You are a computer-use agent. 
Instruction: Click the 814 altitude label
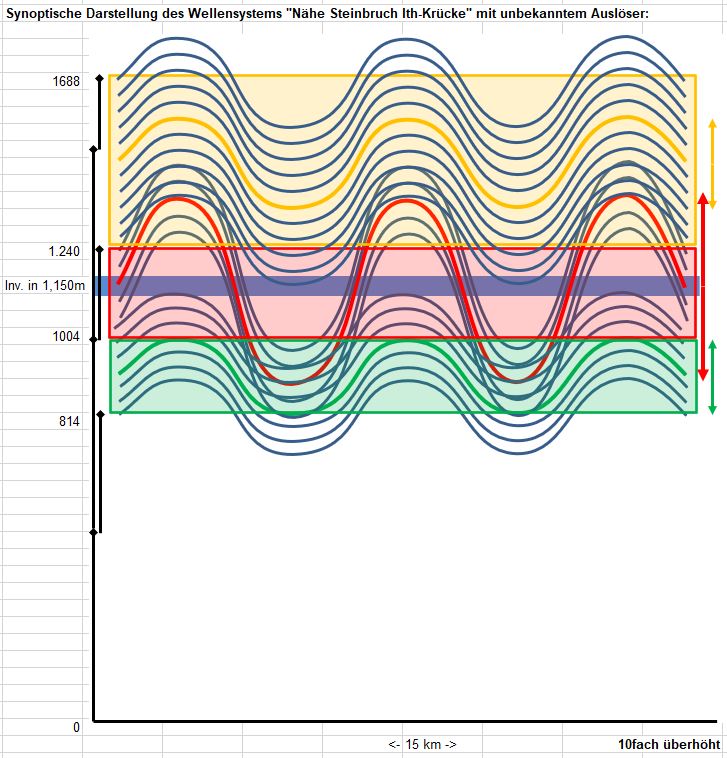tap(67, 422)
